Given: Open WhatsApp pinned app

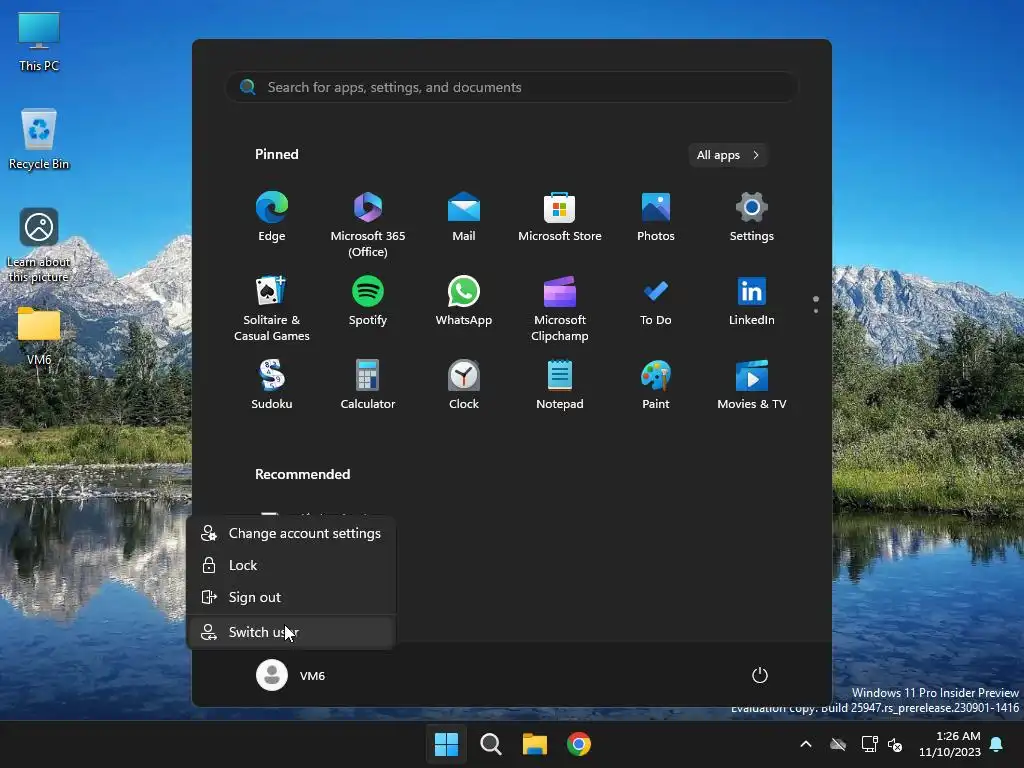Looking at the screenshot, I should tap(464, 301).
